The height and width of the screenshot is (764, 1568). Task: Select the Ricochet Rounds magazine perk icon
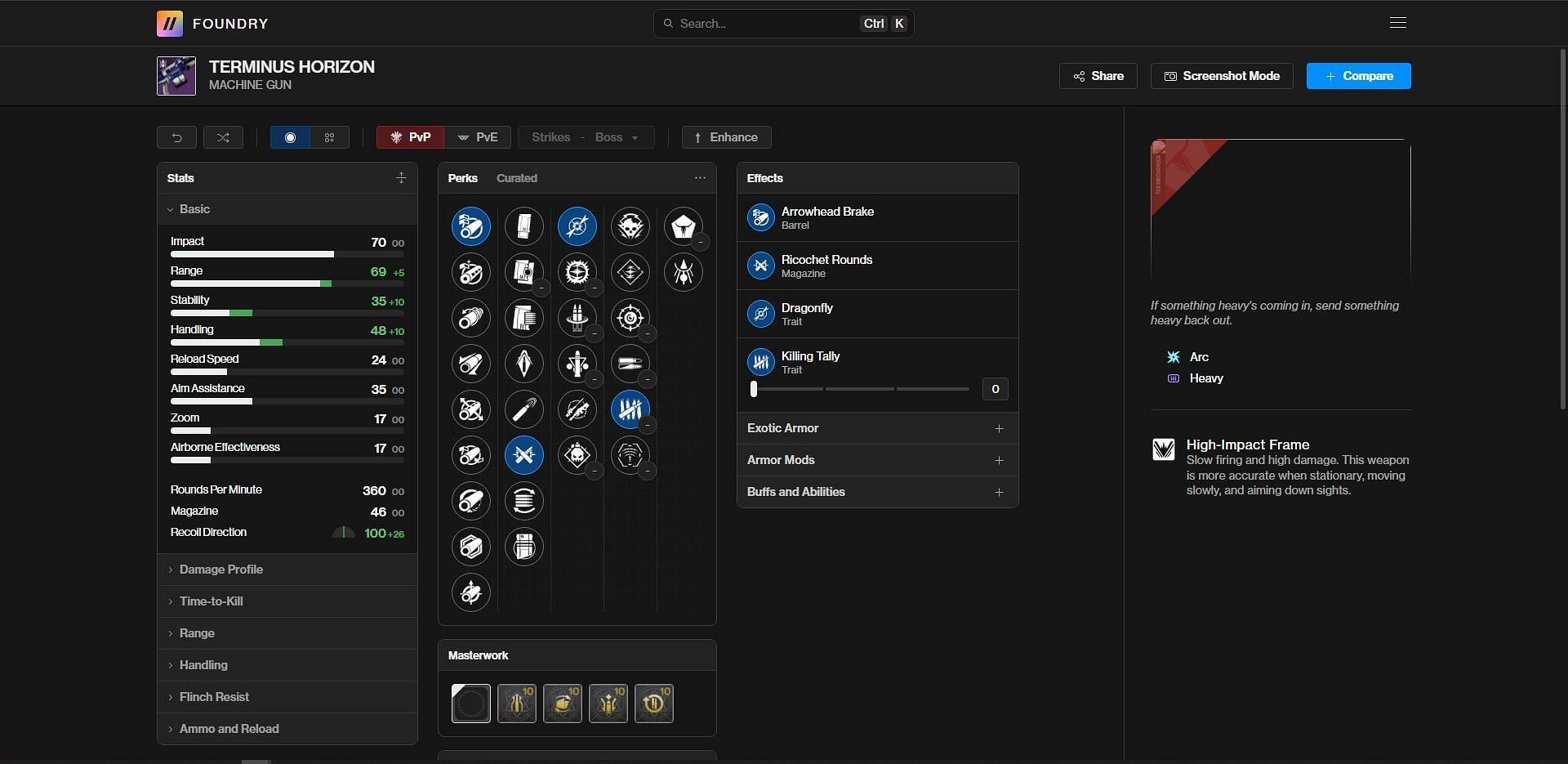(x=523, y=455)
